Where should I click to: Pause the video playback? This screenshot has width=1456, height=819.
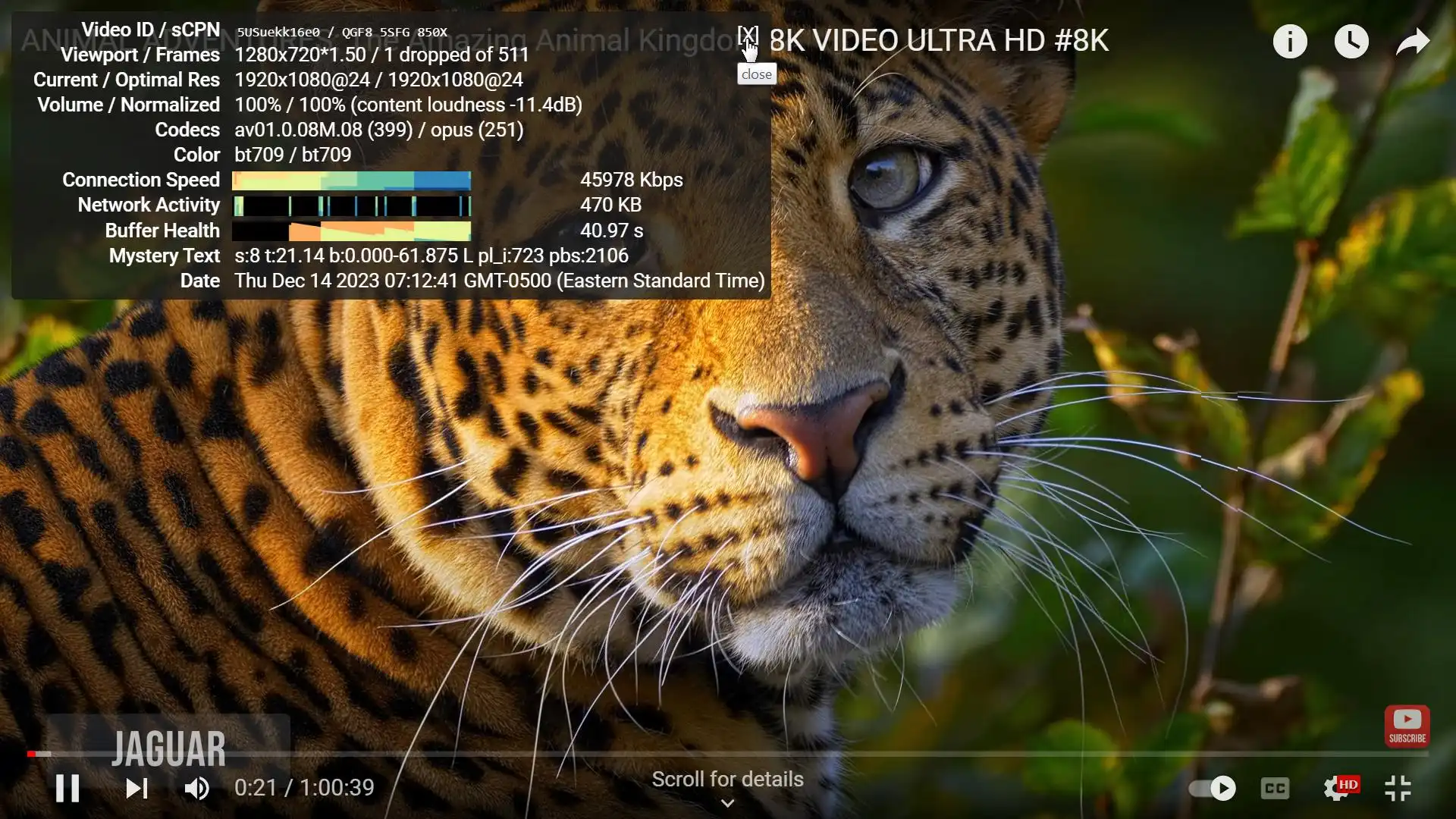click(x=67, y=788)
